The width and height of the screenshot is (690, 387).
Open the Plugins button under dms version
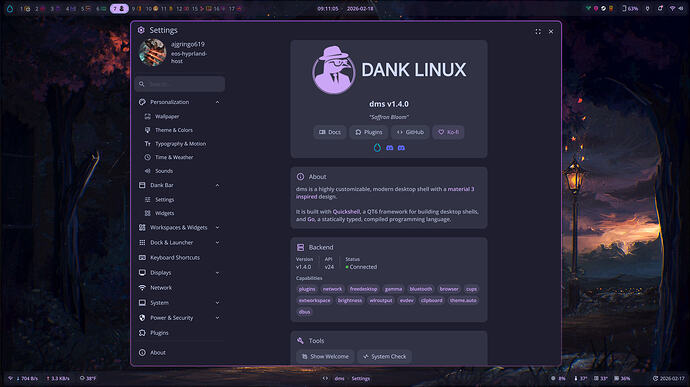click(x=369, y=132)
